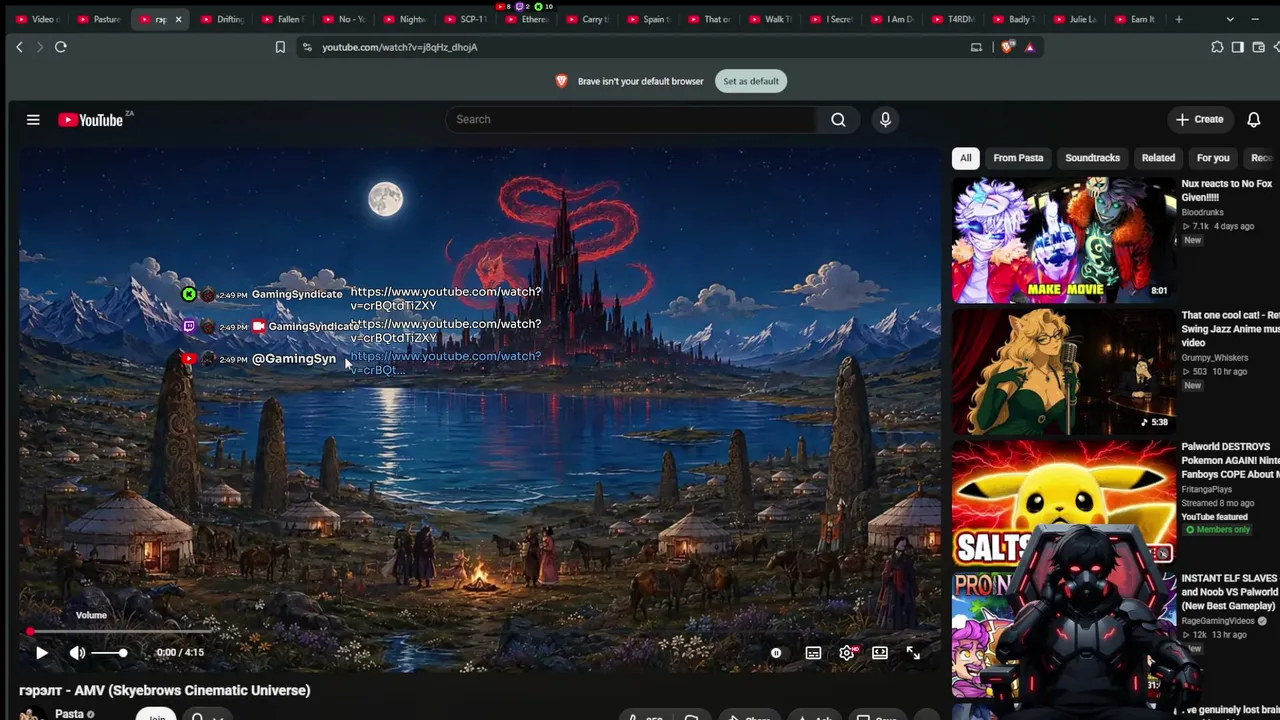The width and height of the screenshot is (1280, 720).
Task: Switch to the "Drifting" browser tab
Action: pyautogui.click(x=222, y=19)
